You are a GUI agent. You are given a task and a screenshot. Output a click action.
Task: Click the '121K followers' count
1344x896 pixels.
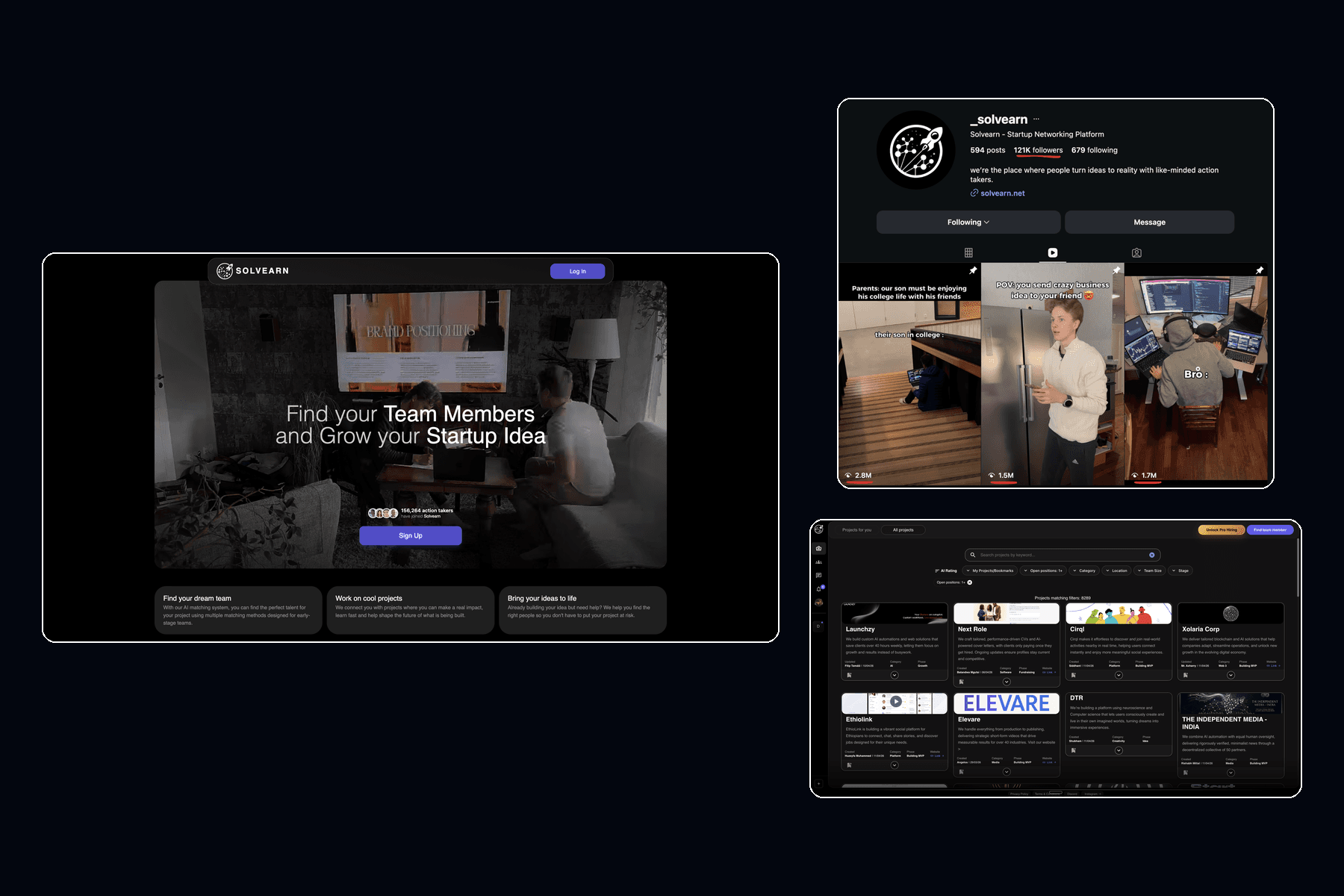pos(1038,150)
